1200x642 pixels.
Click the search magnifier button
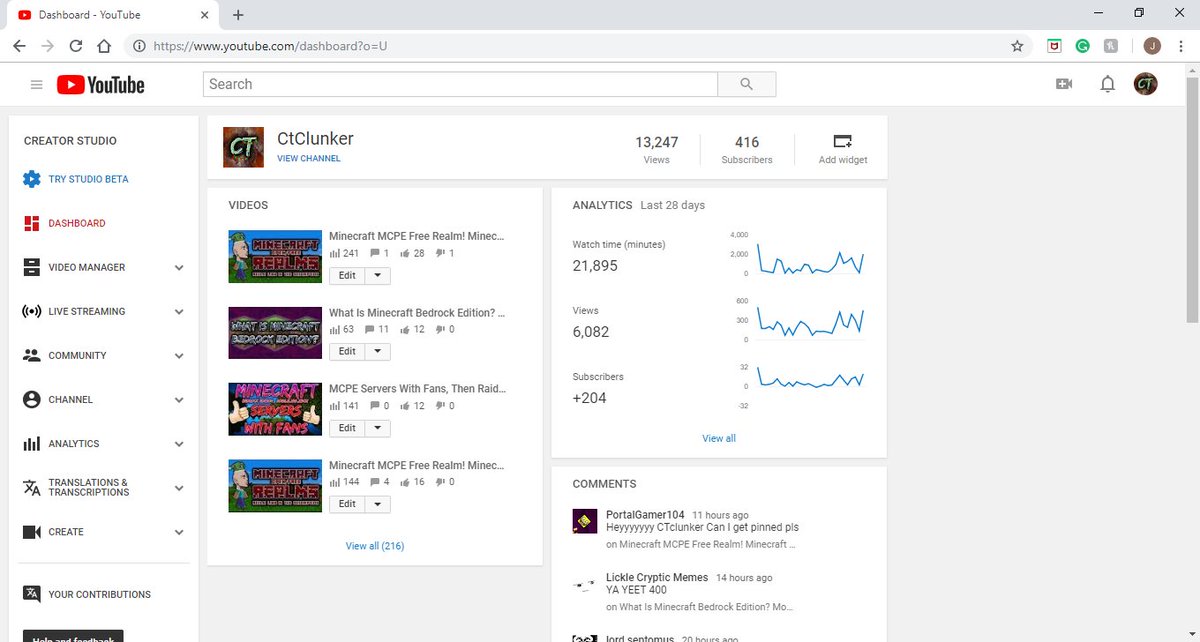747,84
